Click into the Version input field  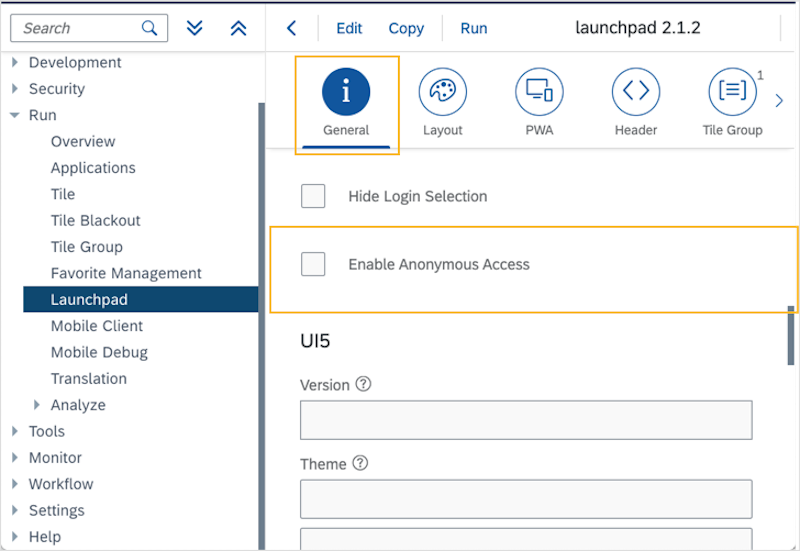[525, 420]
